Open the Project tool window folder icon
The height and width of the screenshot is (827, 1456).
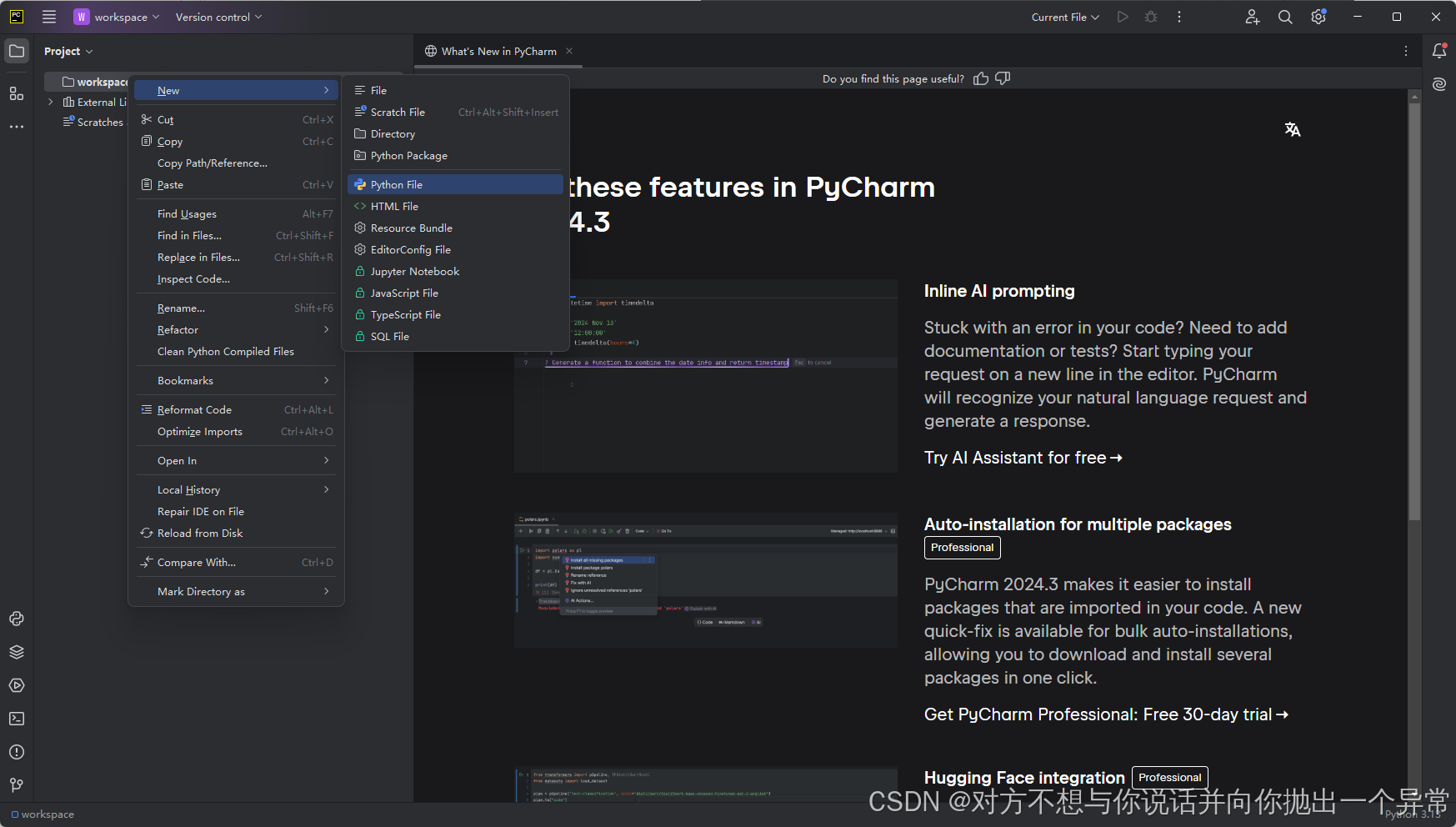pos(17,51)
